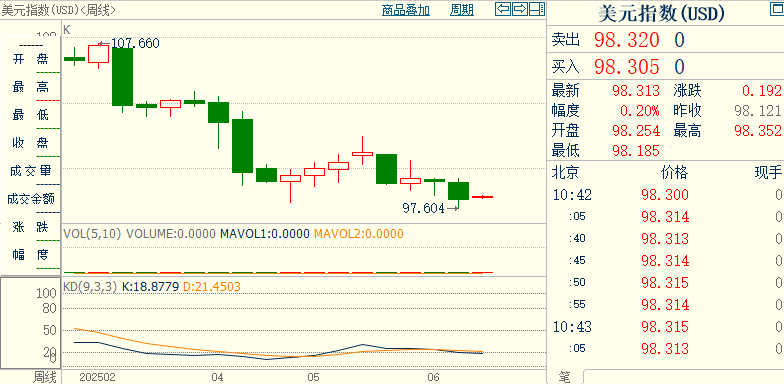Click the 最低 value 98.185
This screenshot has width=784, height=384.
point(636,150)
